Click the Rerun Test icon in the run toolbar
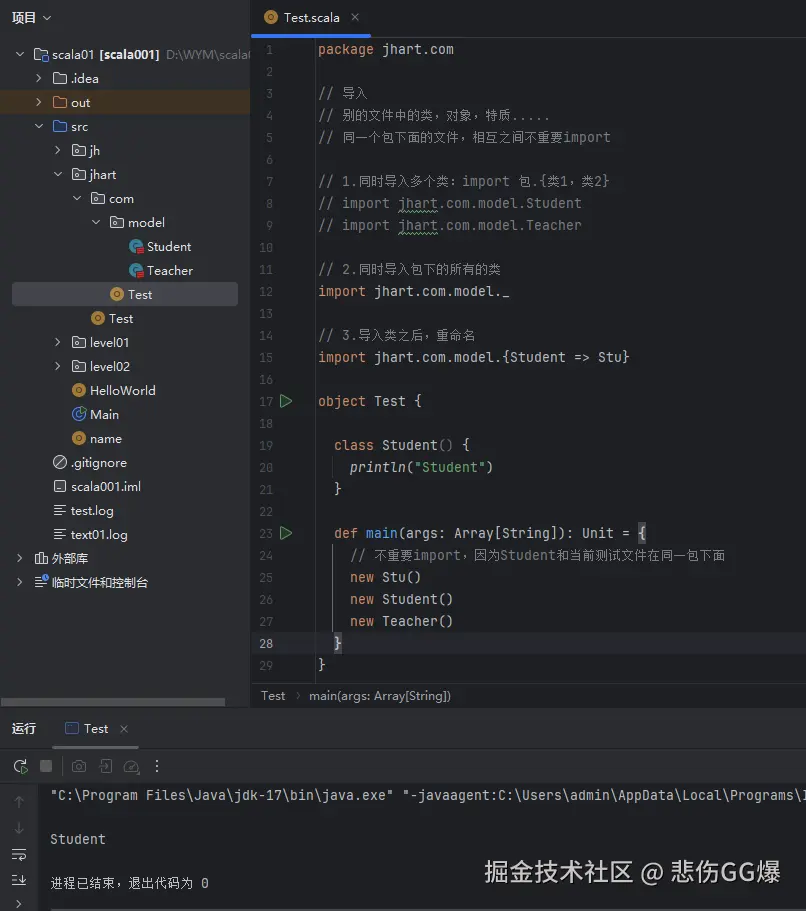The image size is (806, 911). (21, 766)
